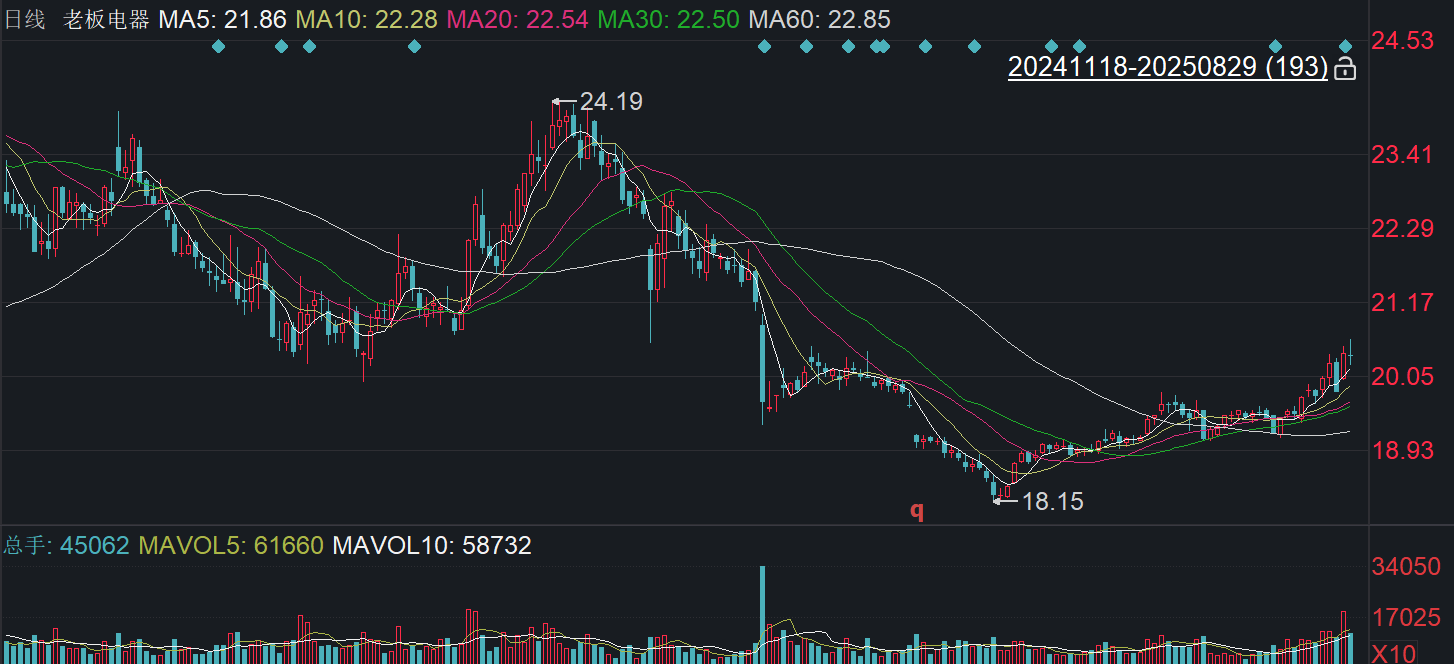Screen dimensions: 1454x664
Task: Select the MAVOL10 volume average label
Action: tap(432, 545)
